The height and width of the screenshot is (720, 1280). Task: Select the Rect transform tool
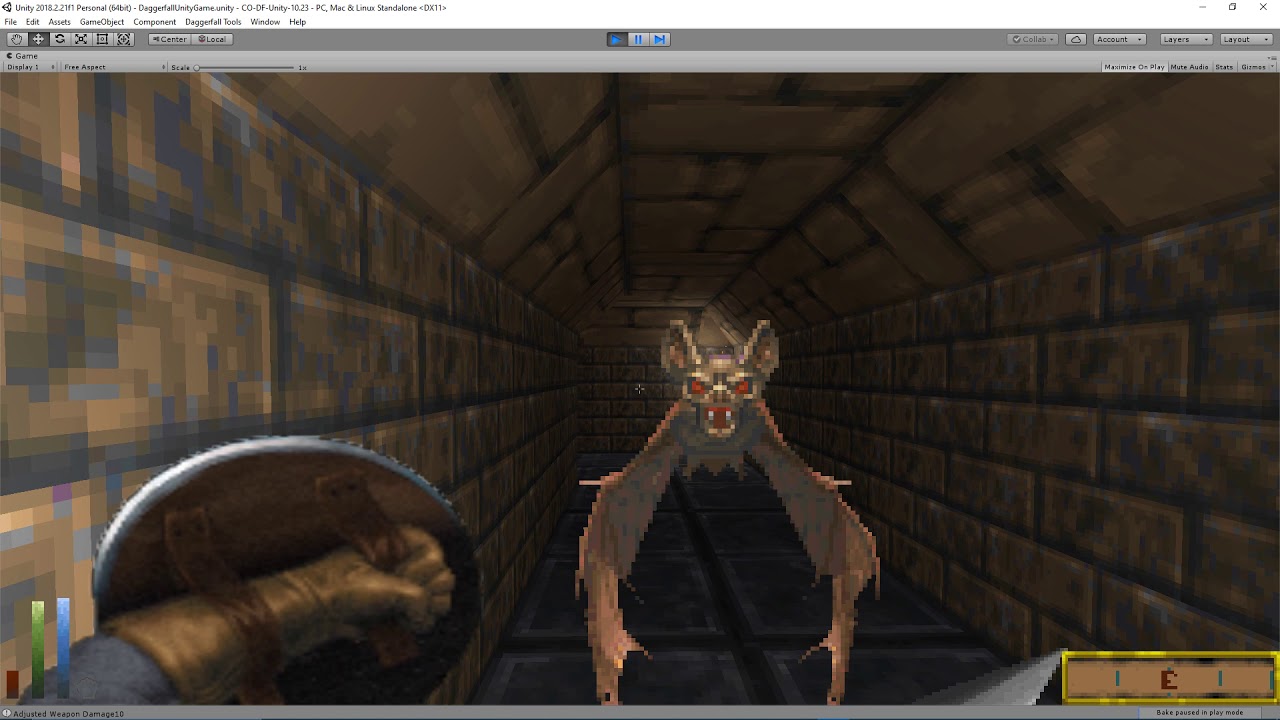coord(102,39)
